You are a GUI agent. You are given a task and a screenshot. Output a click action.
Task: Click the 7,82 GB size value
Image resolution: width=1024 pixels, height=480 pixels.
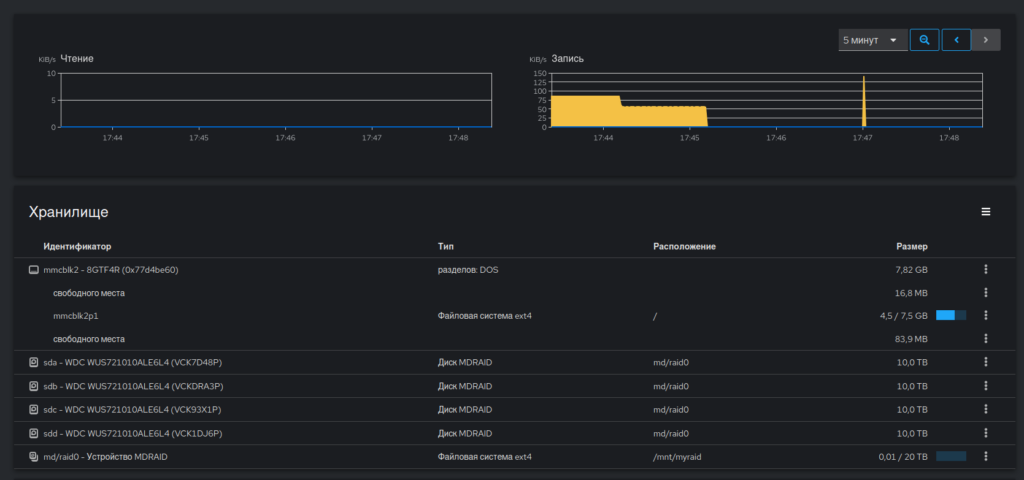[912, 269]
